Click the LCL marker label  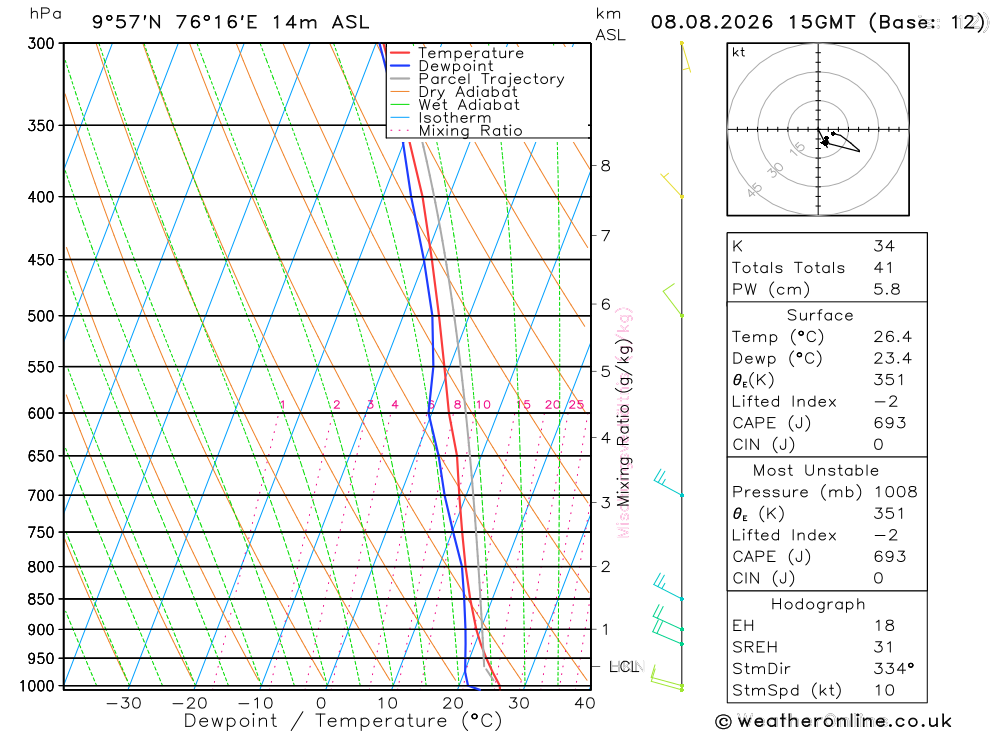click(624, 667)
